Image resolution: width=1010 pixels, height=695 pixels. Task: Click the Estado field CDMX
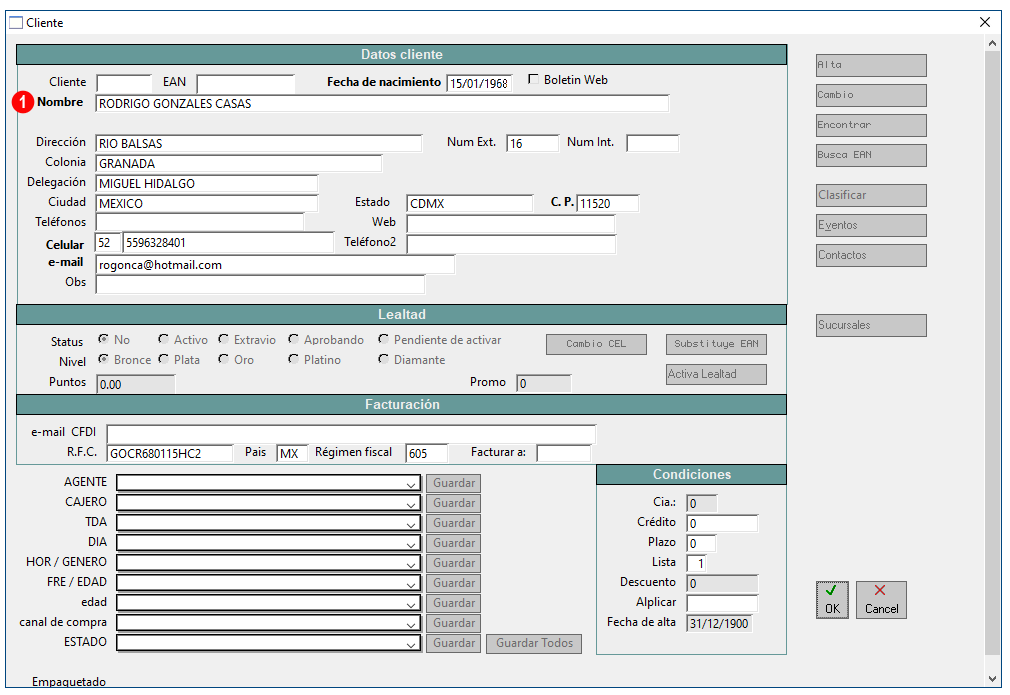point(470,204)
